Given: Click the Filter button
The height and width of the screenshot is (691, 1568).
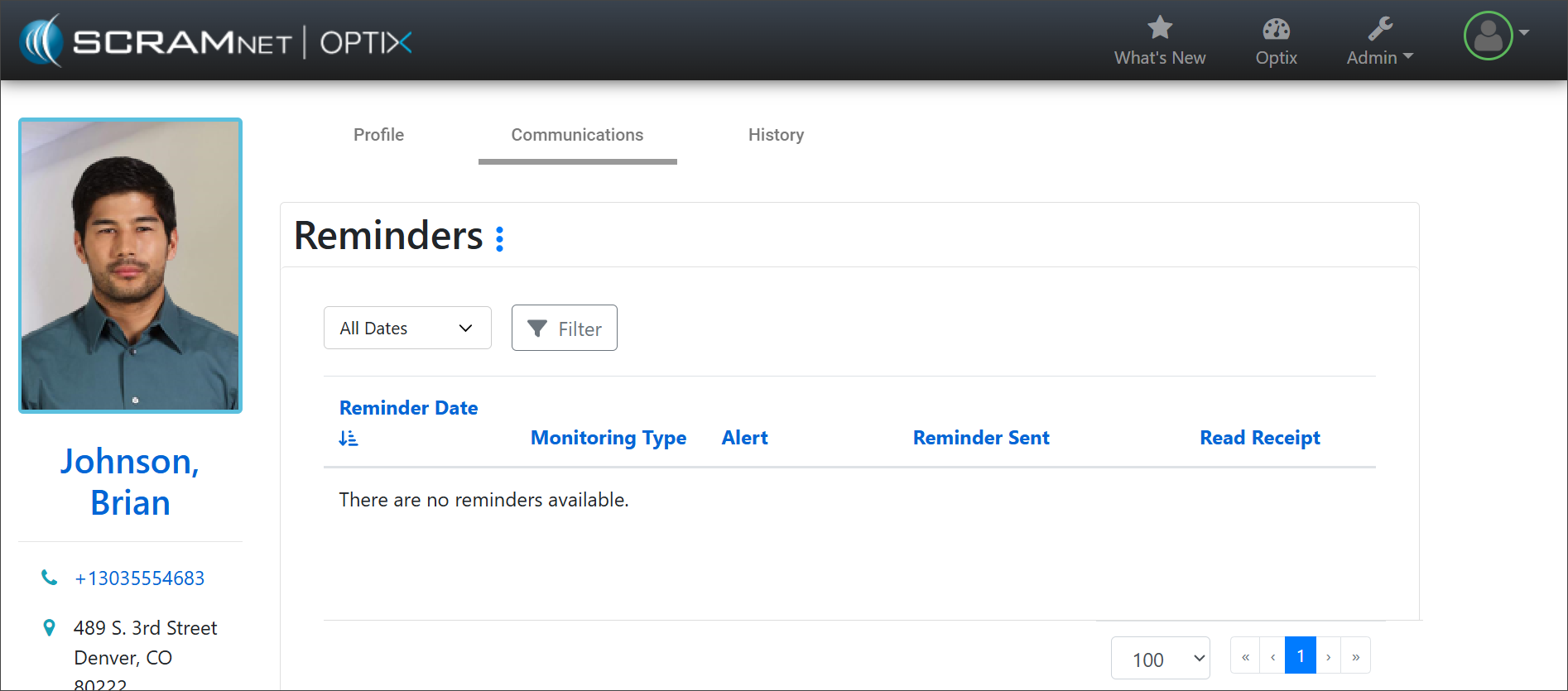Looking at the screenshot, I should pos(564,329).
